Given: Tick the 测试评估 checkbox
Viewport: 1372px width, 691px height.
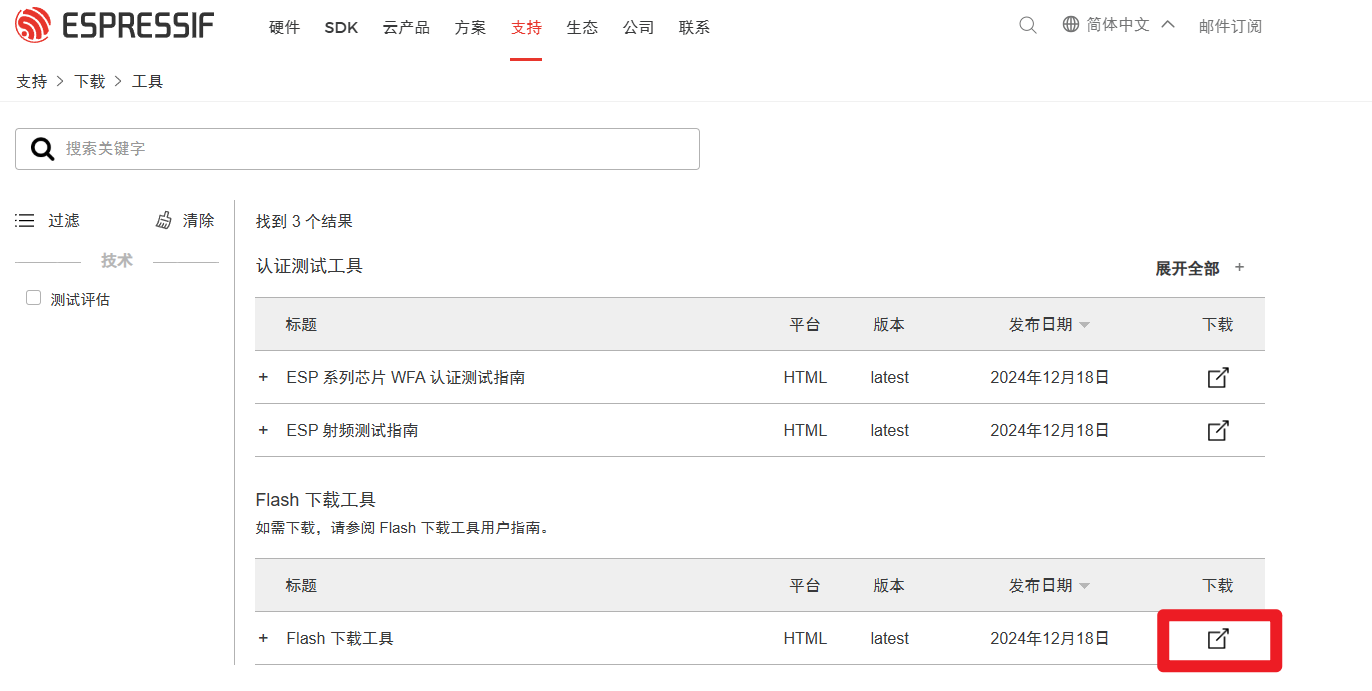Looking at the screenshot, I should [34, 298].
